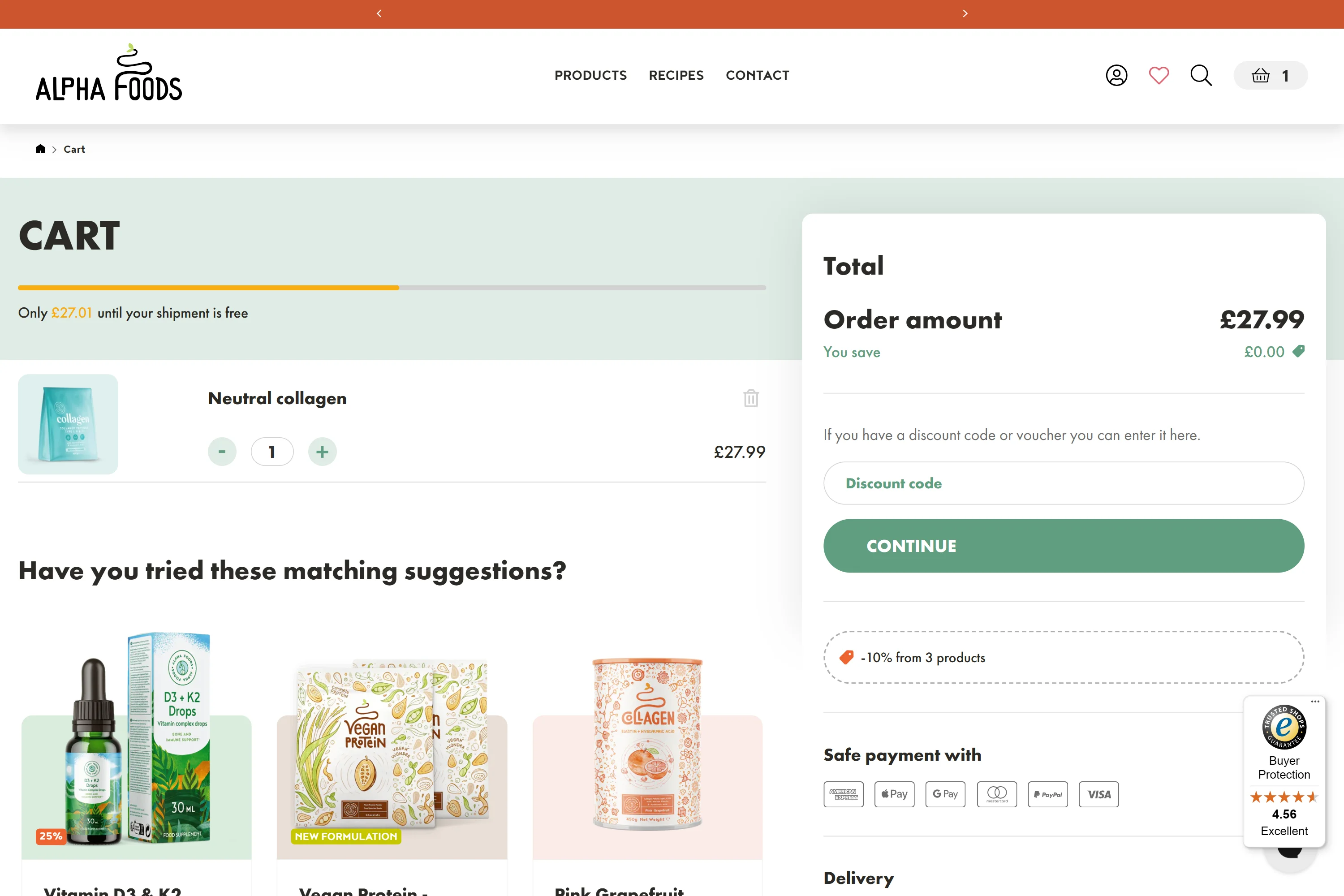Increase Neutral collagen quantity

(322, 452)
